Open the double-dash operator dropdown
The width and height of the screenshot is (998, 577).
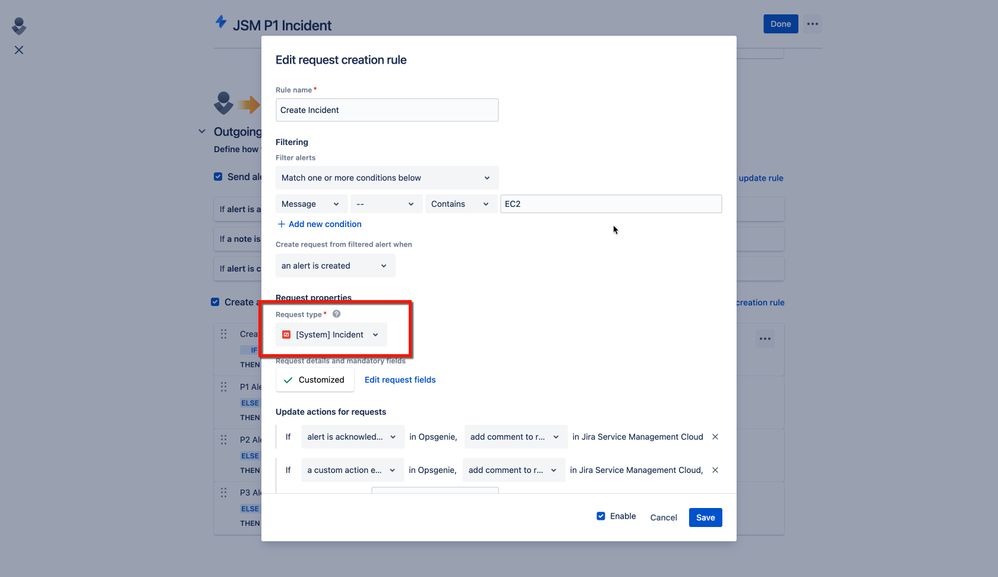[386, 204]
